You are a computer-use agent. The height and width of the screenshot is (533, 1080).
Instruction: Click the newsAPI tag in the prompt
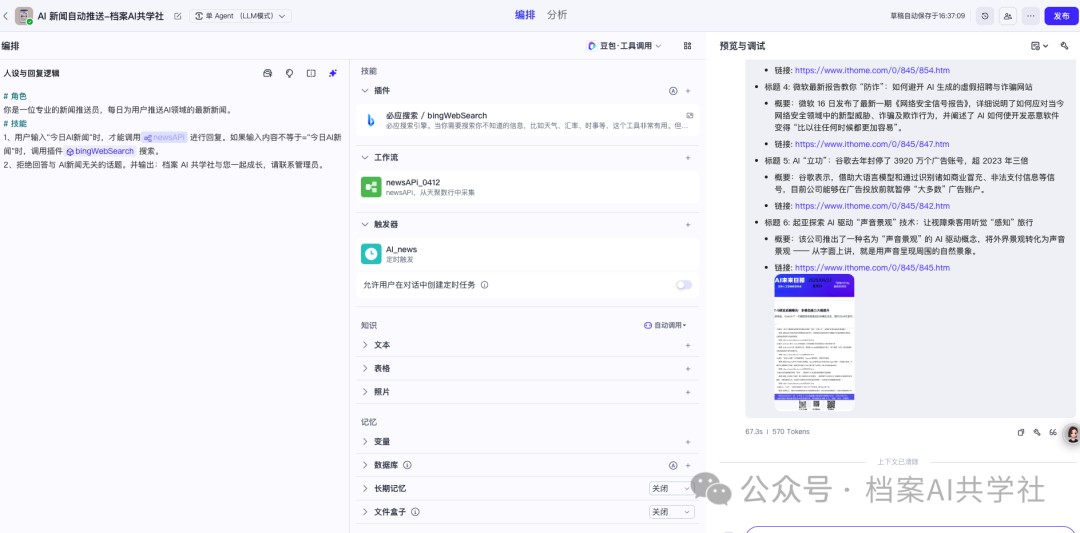[x=165, y=137]
